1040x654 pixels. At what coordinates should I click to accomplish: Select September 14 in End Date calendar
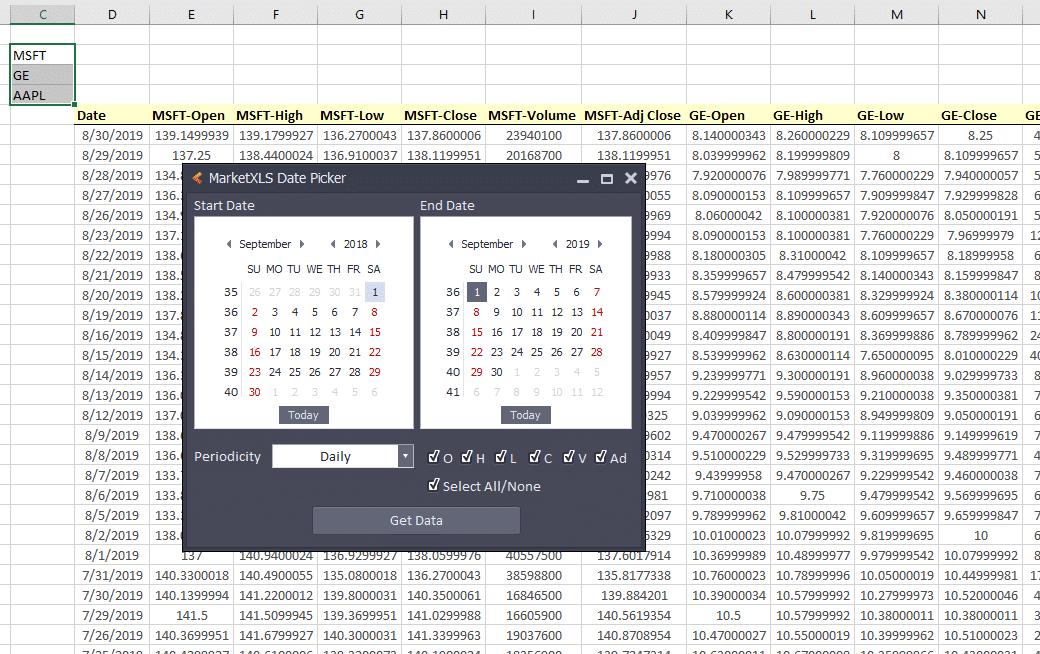tap(597, 312)
